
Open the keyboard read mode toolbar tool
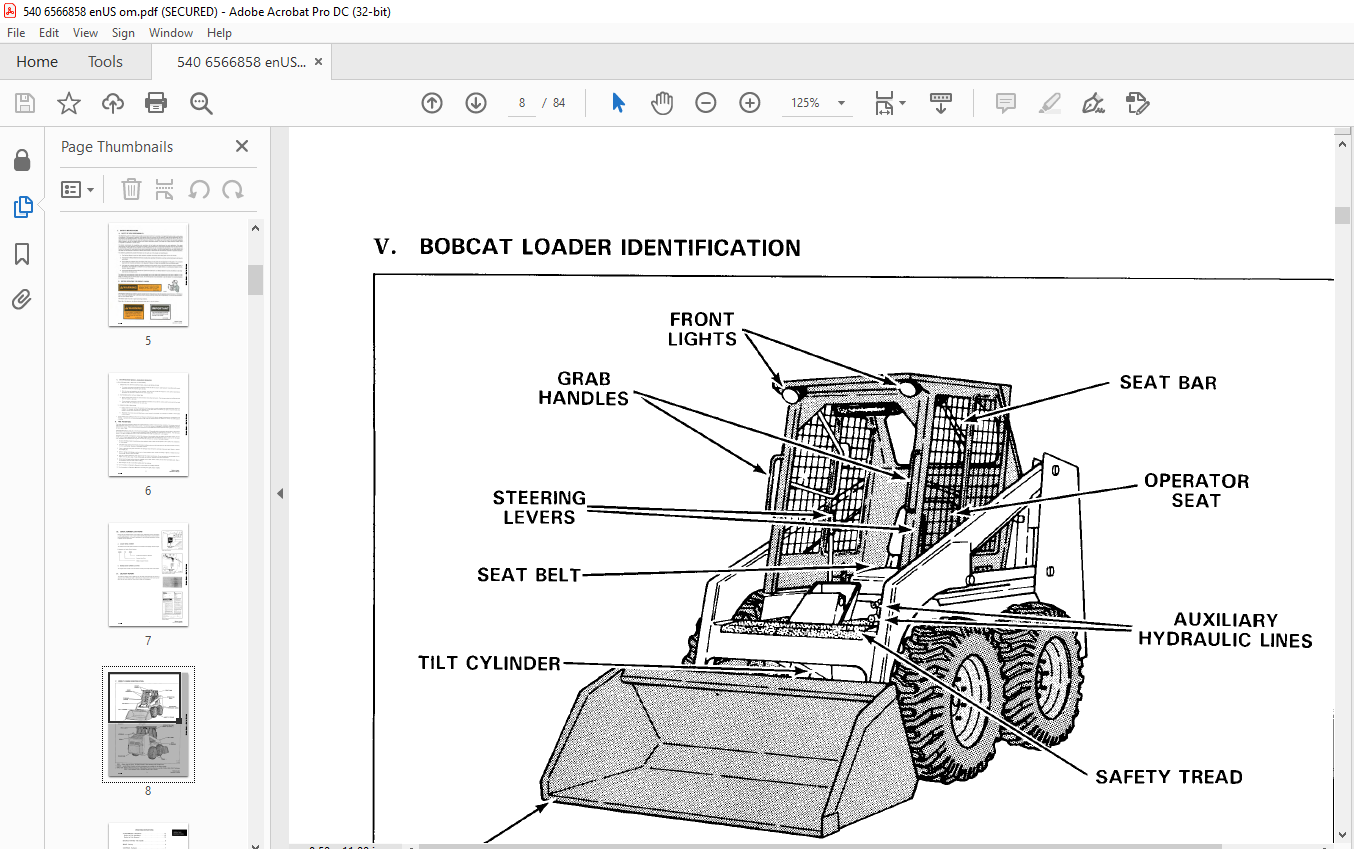940,103
